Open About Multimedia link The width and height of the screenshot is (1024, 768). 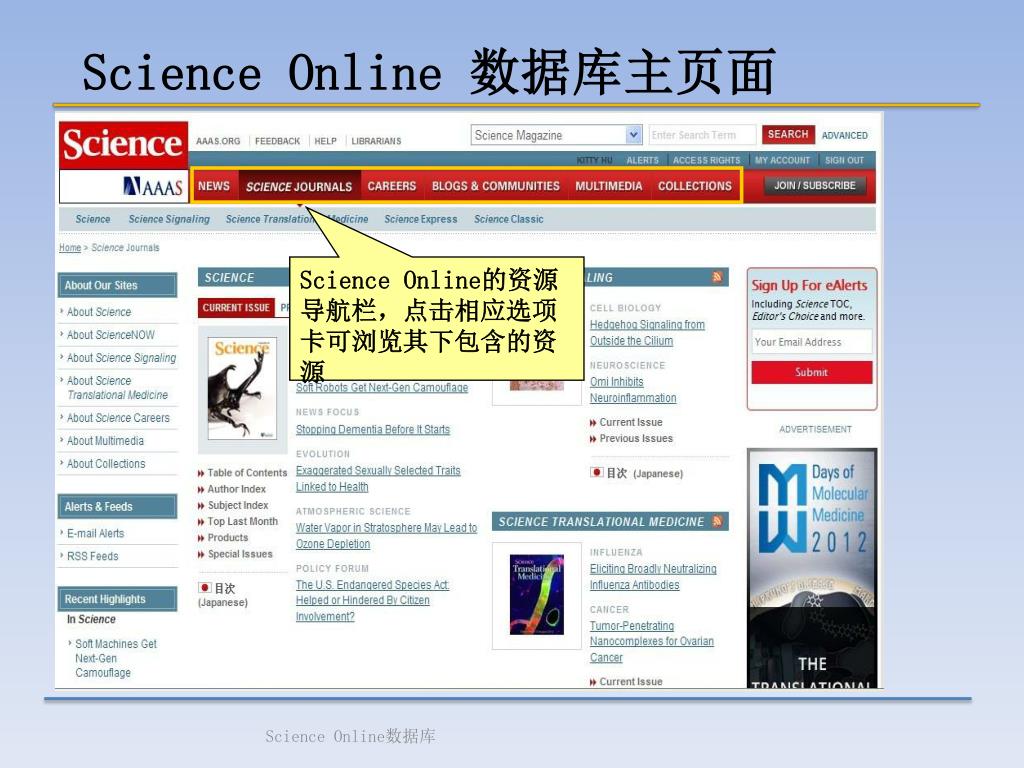[x=105, y=441]
